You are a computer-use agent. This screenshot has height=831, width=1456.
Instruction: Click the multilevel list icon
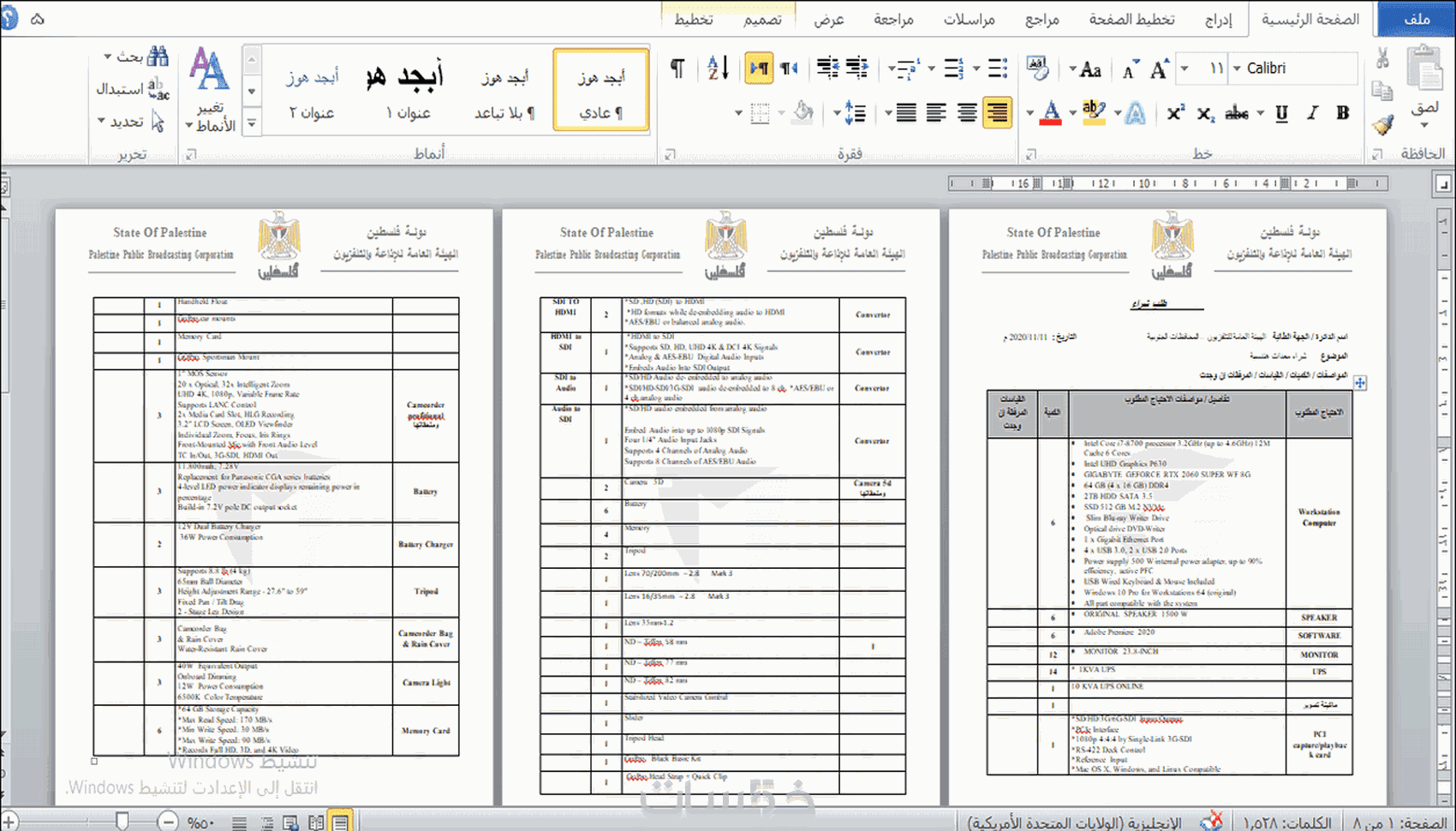(x=909, y=69)
